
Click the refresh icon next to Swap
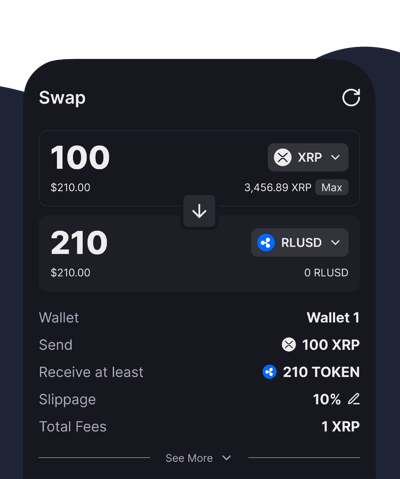coord(351,97)
